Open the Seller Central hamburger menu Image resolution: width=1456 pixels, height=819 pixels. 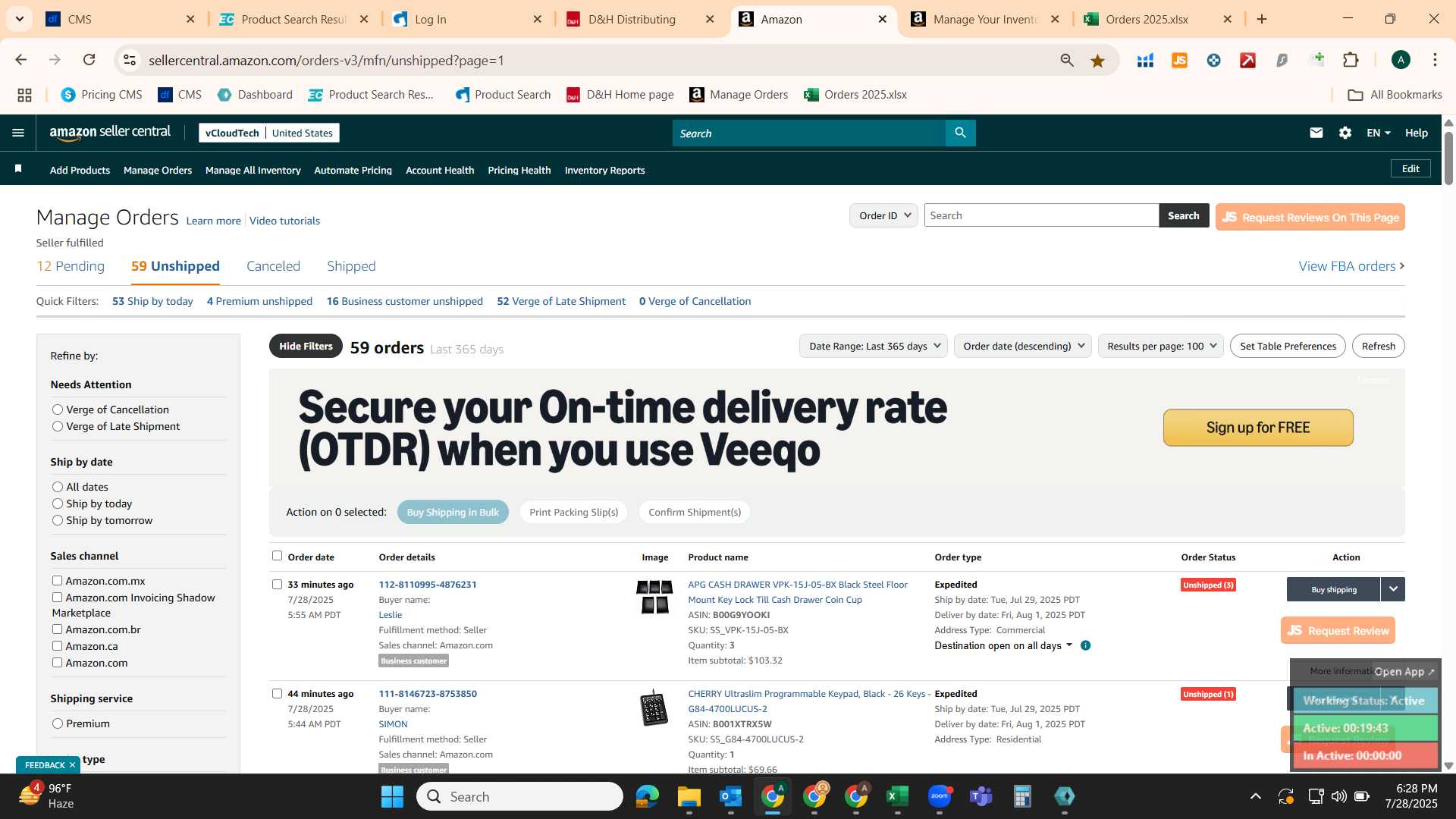pyautogui.click(x=18, y=133)
